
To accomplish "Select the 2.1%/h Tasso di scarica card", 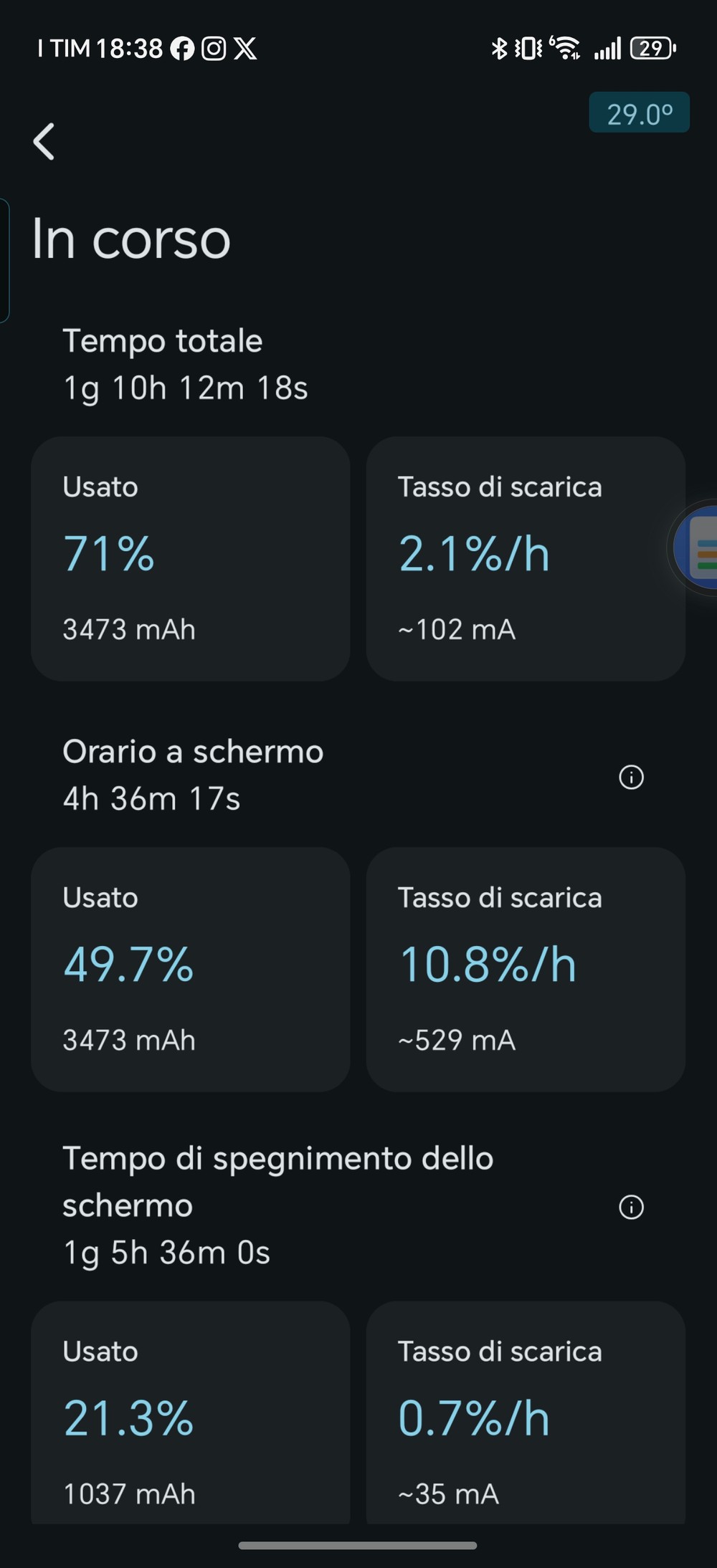I will tap(526, 559).
